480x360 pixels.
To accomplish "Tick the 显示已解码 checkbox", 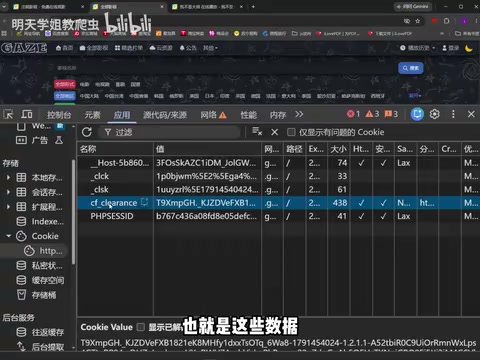I will (x=141, y=327).
